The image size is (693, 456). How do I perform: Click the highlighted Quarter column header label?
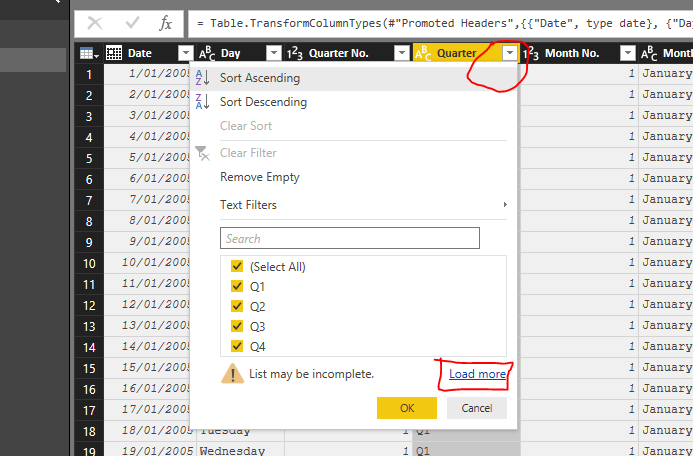click(x=457, y=53)
